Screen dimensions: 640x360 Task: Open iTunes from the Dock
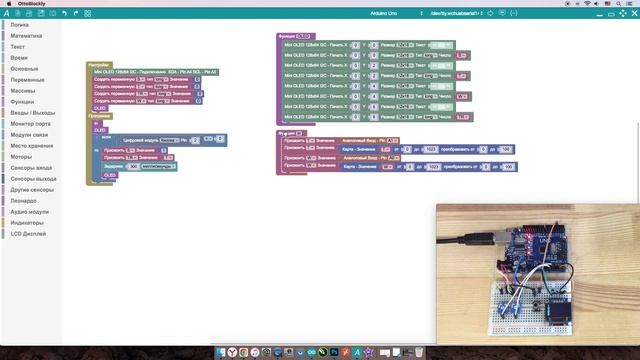[255, 352]
